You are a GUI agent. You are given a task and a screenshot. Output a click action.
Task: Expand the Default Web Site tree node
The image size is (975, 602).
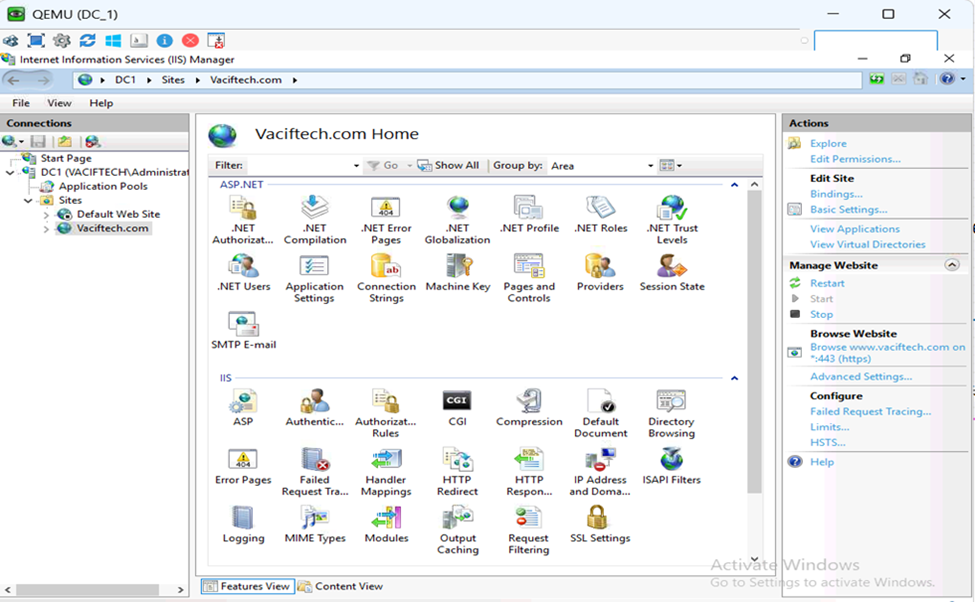coord(46,214)
